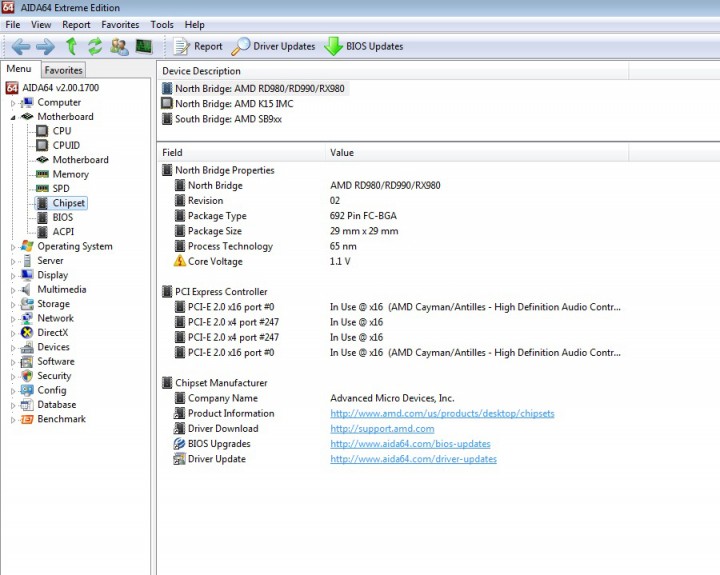Select the SPD tree item icon
The height and width of the screenshot is (575, 720).
42,188
